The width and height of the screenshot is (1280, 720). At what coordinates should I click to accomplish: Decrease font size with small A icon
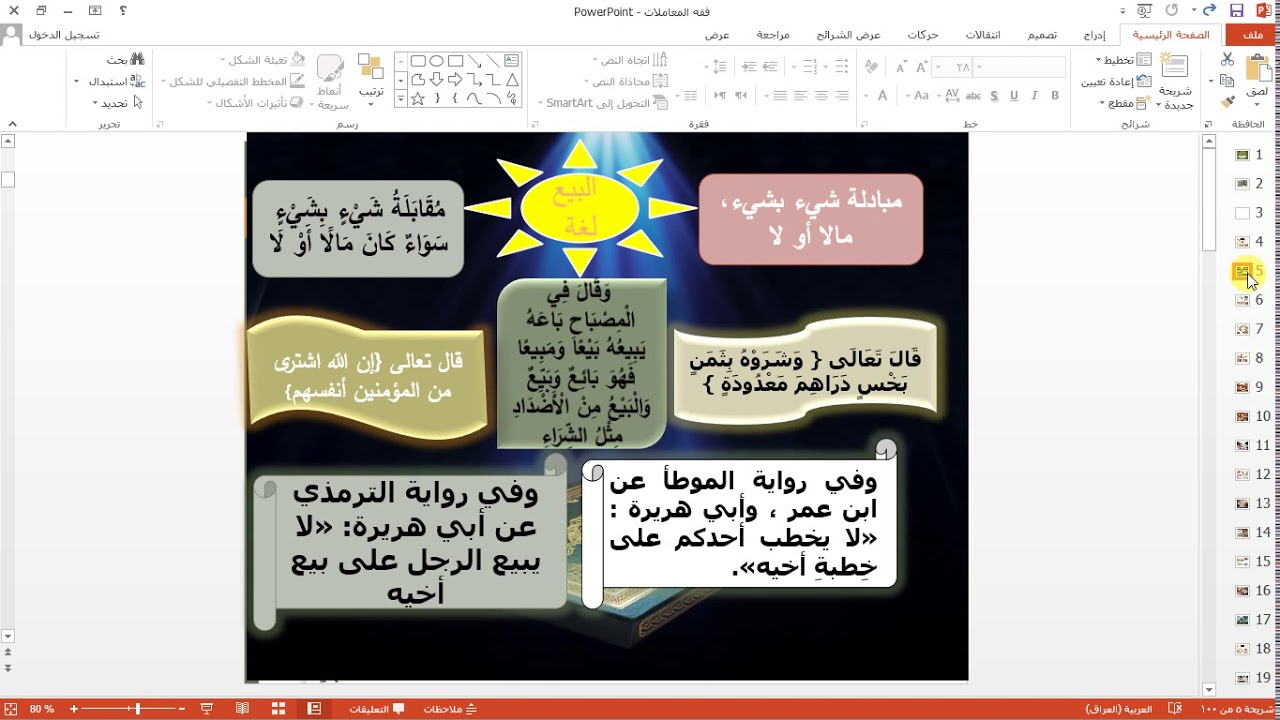pos(902,68)
